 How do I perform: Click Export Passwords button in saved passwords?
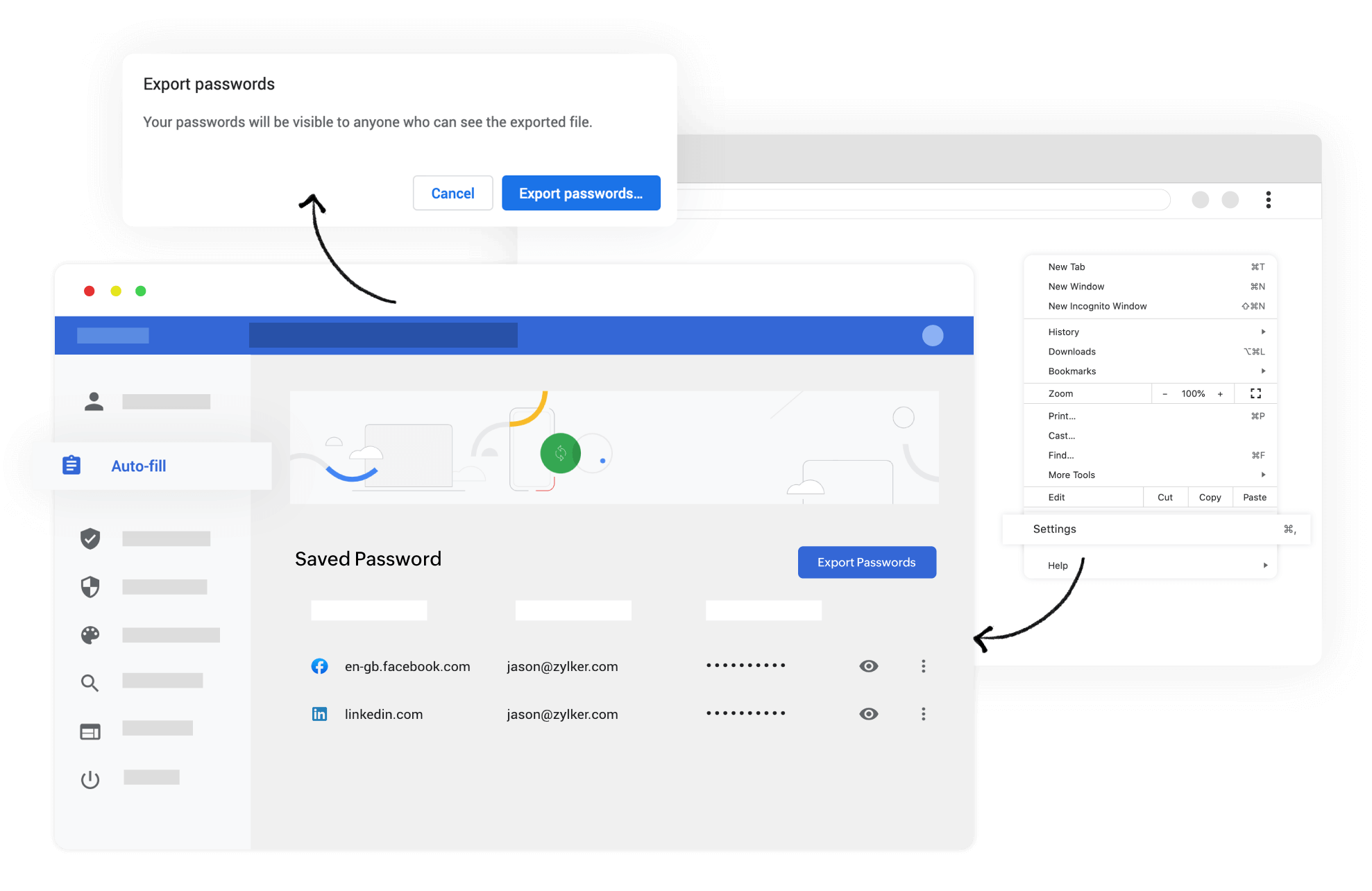pyautogui.click(x=866, y=562)
